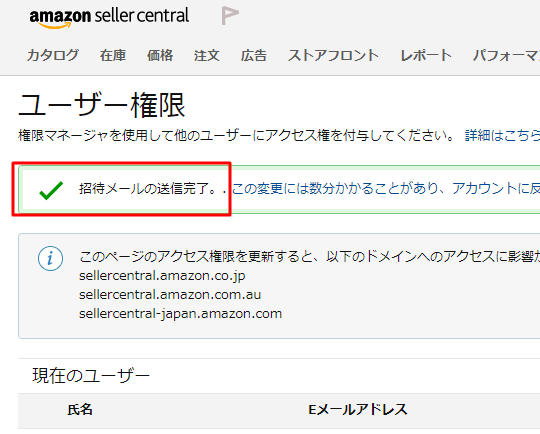Open the 注文 menu
The width and height of the screenshot is (540, 434).
coord(207,55)
